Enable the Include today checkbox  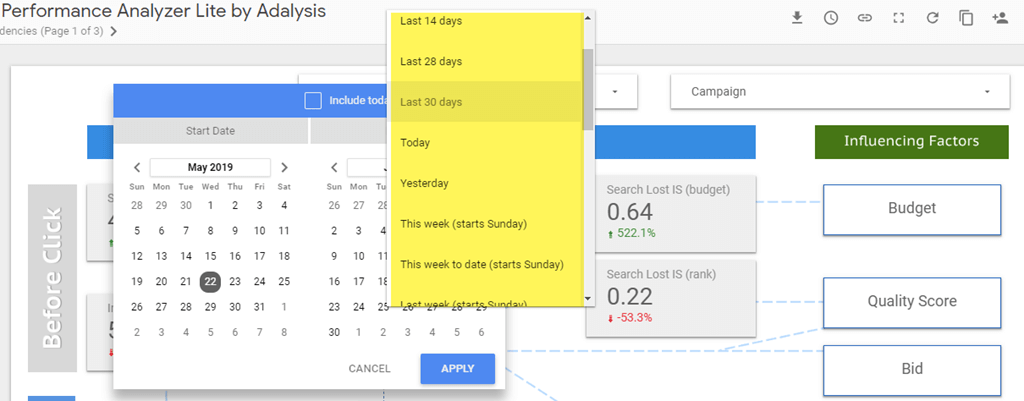pyautogui.click(x=313, y=100)
